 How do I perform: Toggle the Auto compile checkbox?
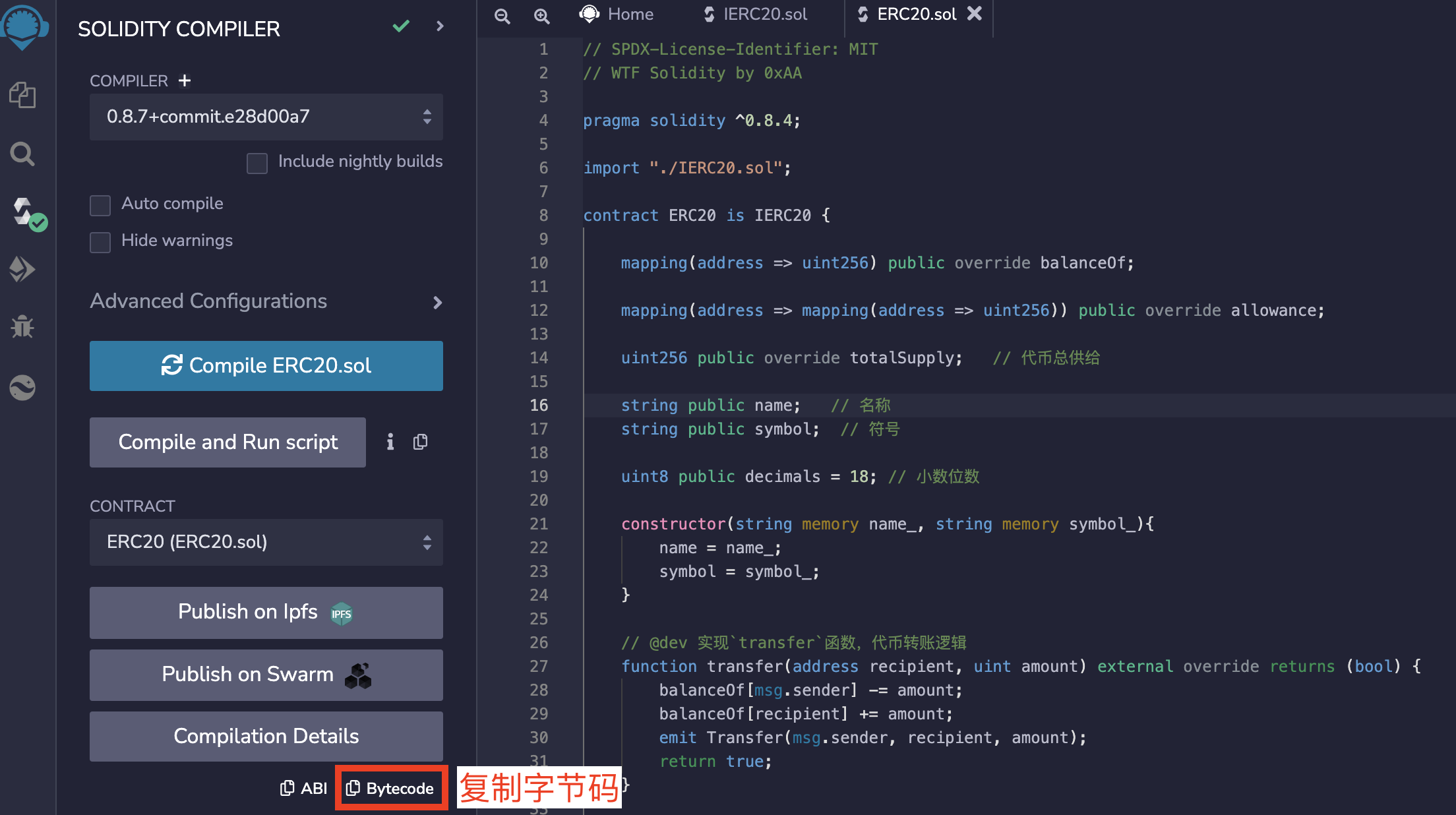pyautogui.click(x=100, y=204)
